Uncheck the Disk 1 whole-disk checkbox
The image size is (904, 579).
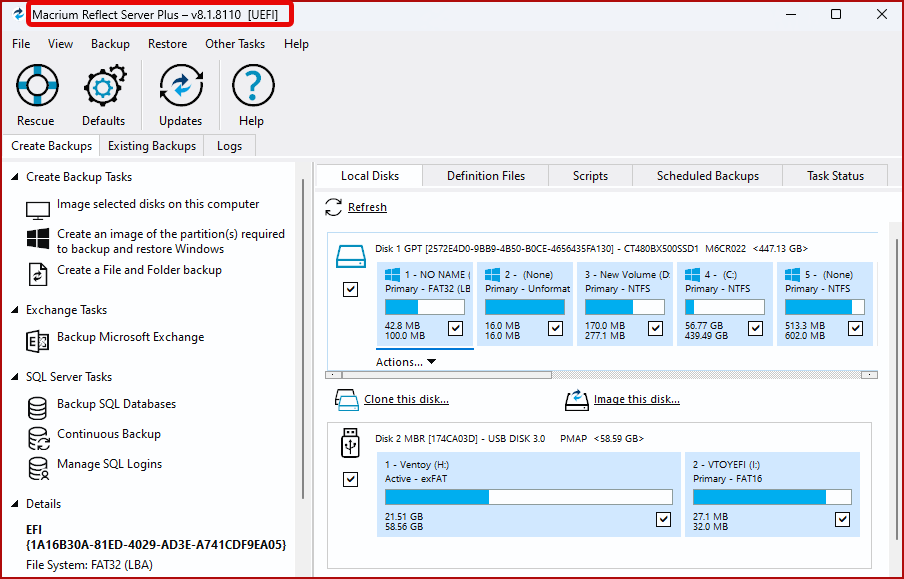351,289
